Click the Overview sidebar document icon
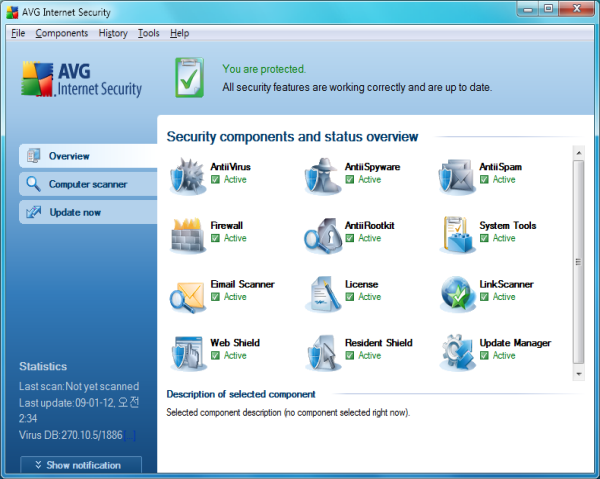The image size is (600, 479). coord(33,156)
